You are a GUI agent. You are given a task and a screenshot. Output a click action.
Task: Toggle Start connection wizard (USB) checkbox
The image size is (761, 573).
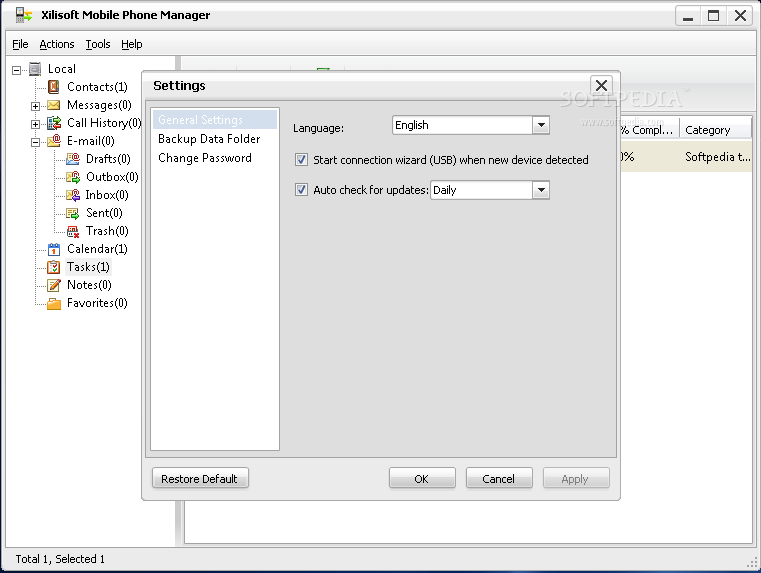tap(301, 160)
